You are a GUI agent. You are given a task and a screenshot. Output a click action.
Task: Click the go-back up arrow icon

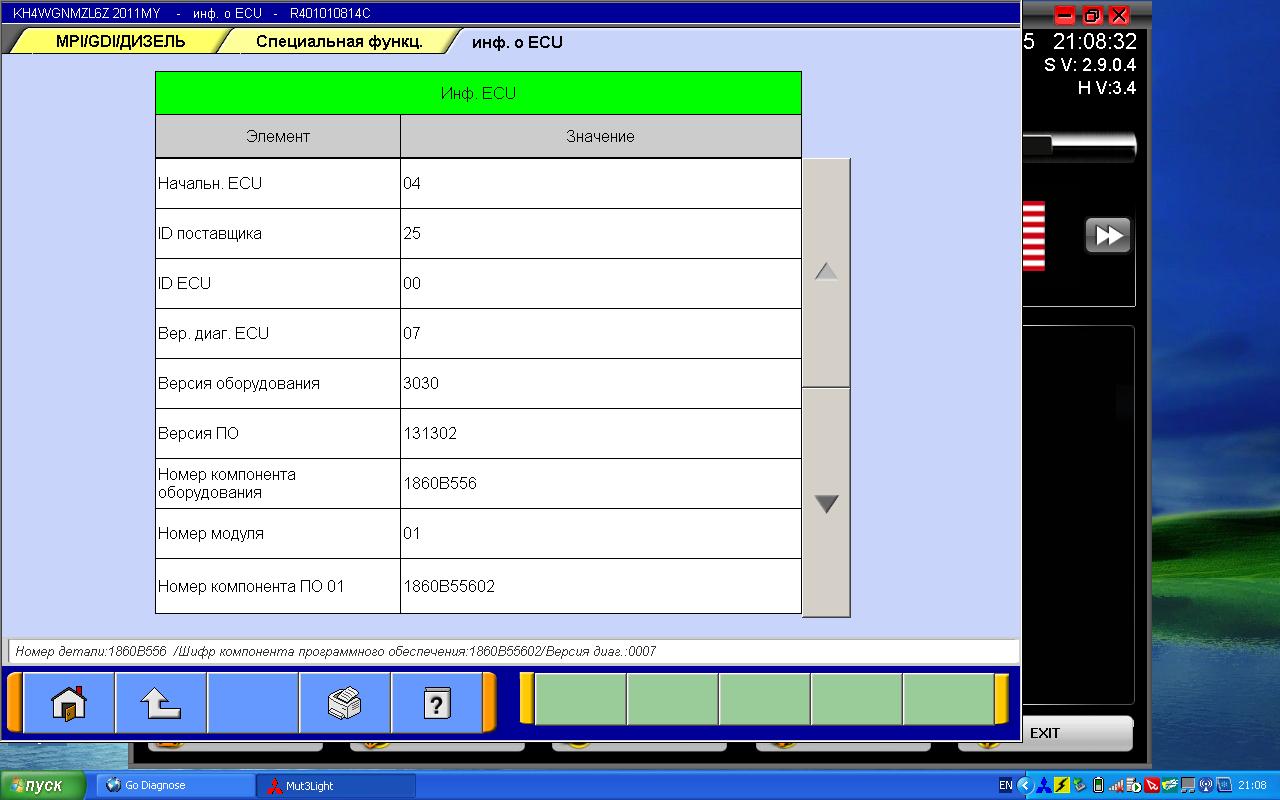161,703
